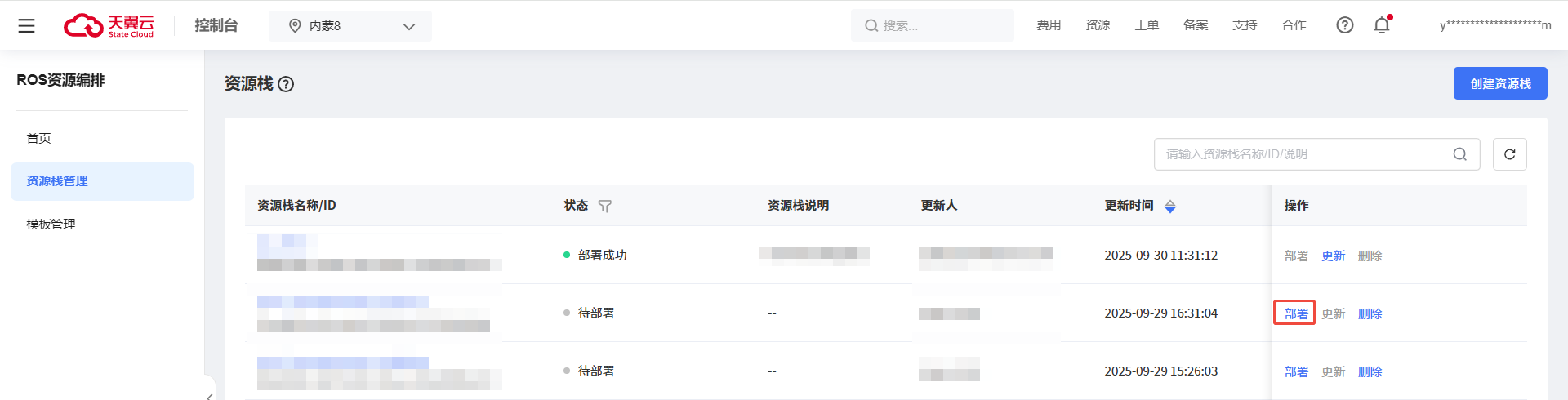The height and width of the screenshot is (400, 1568).
Task: Click the refresh icon beside the search box
Action: tap(1509, 154)
